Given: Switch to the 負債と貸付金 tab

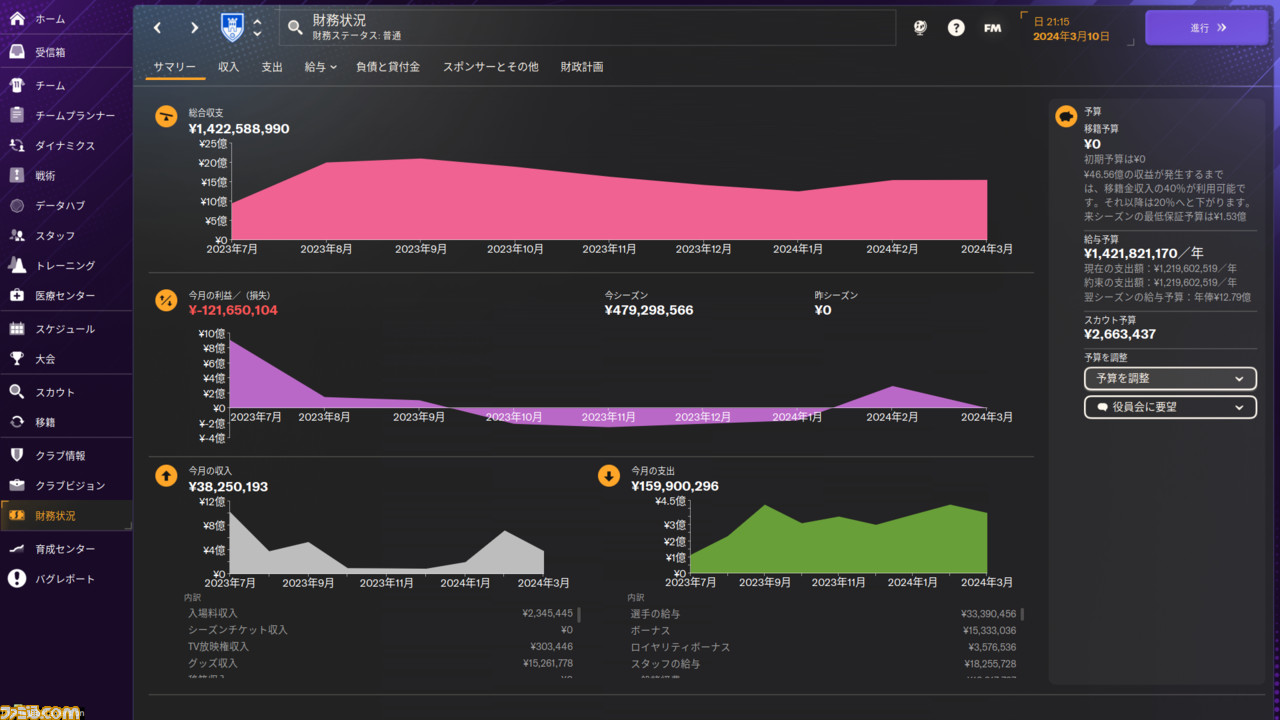Looking at the screenshot, I should (388, 67).
